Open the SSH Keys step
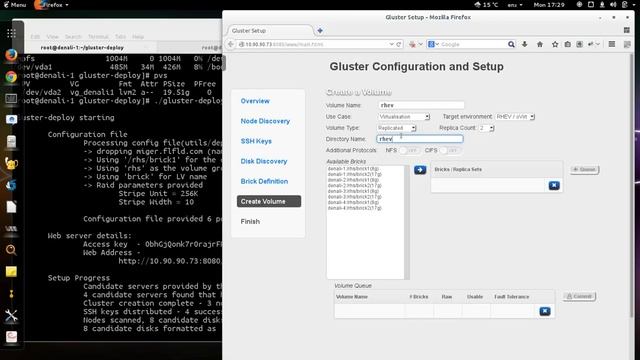640x360 pixels. click(256, 141)
